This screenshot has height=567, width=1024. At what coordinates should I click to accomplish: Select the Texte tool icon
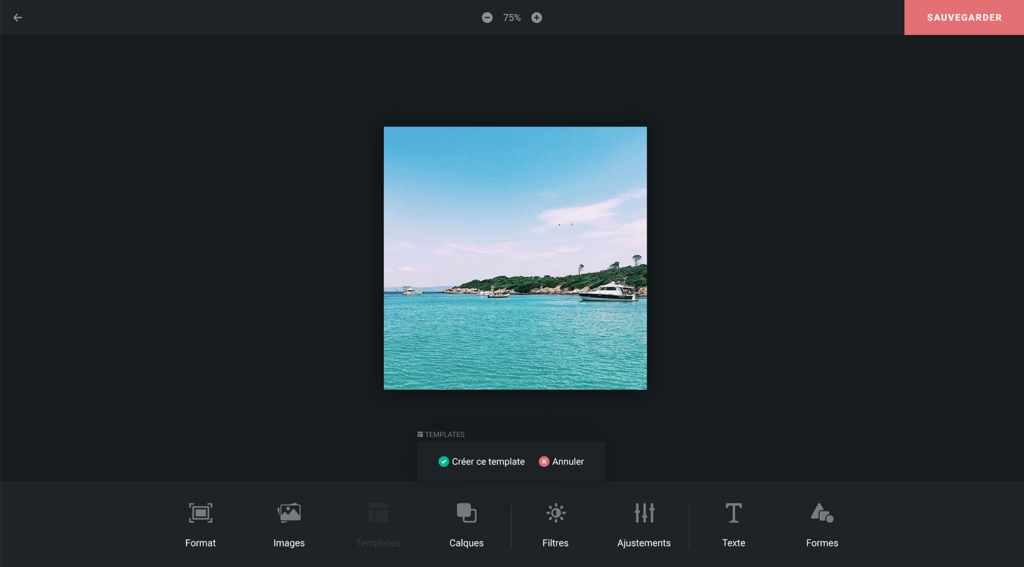(x=733, y=513)
